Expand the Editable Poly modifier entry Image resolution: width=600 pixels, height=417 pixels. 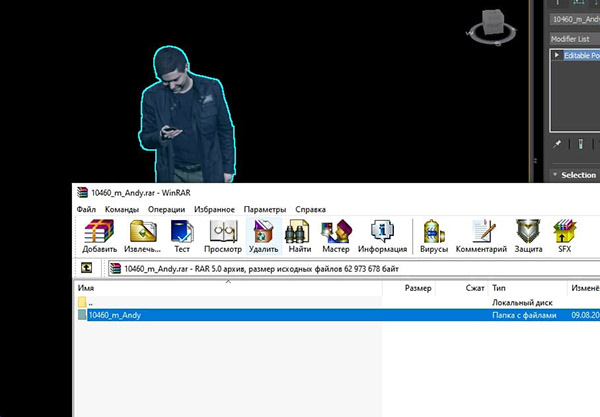pos(557,55)
